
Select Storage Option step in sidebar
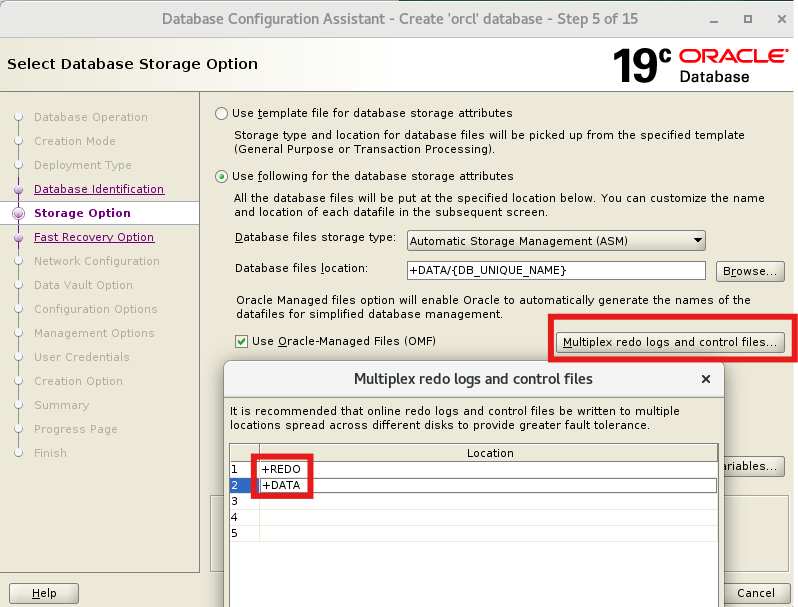point(82,213)
